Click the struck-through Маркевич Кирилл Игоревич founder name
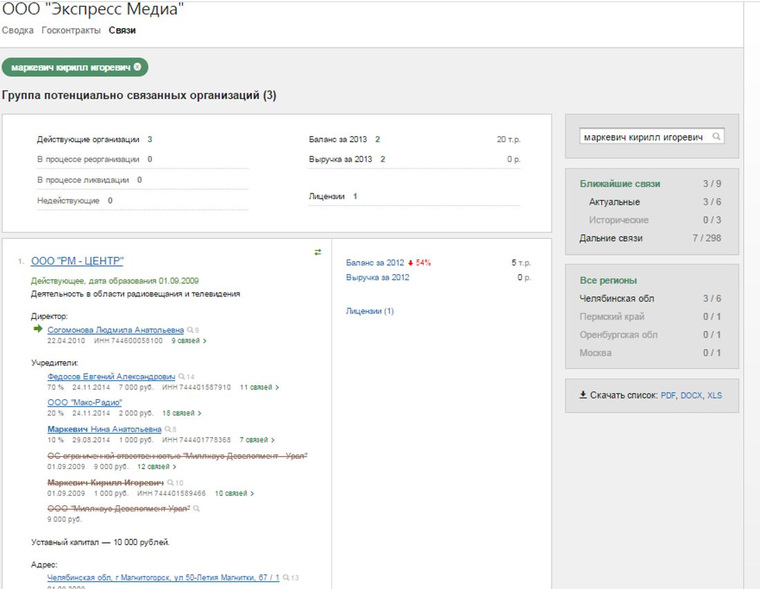 coord(105,483)
